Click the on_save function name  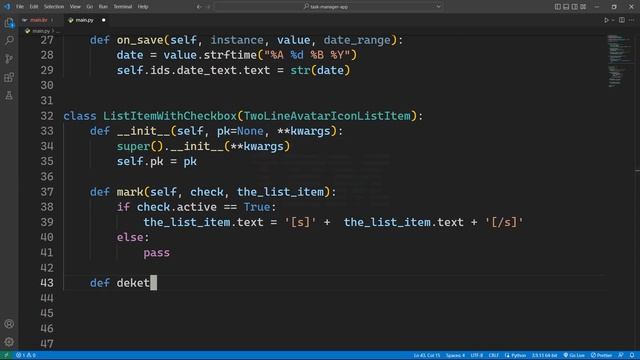[x=140, y=40]
